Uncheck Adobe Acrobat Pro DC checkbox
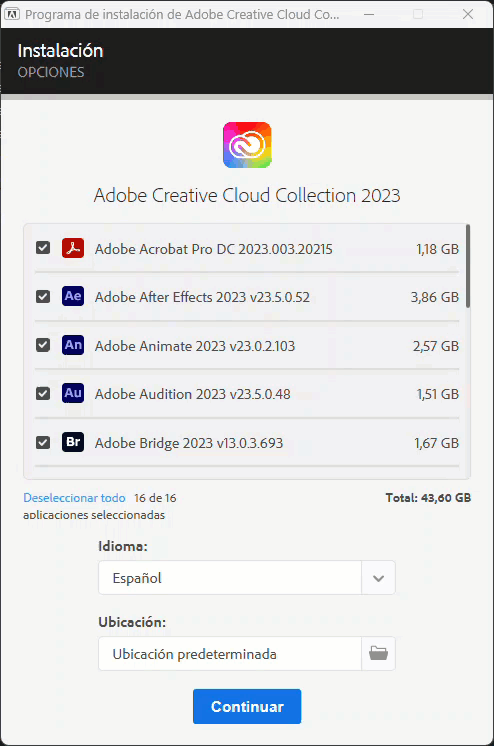This screenshot has height=746, width=494. click(x=43, y=248)
